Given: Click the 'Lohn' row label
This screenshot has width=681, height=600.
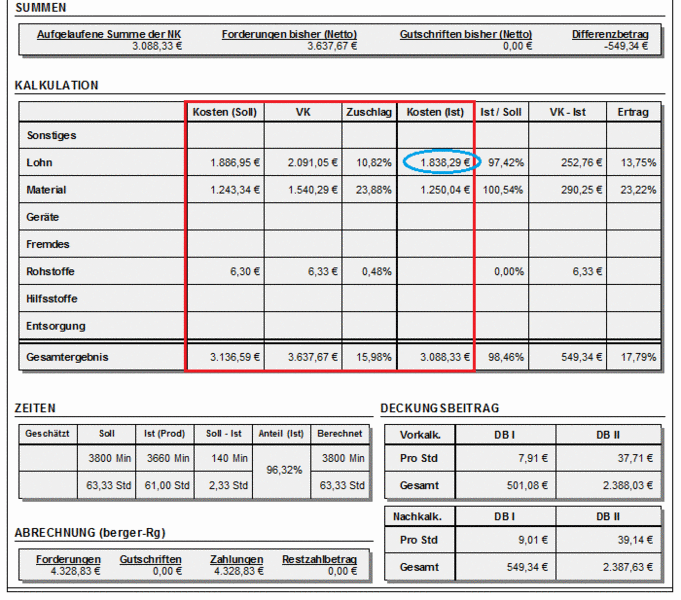Looking at the screenshot, I should click(x=39, y=162).
